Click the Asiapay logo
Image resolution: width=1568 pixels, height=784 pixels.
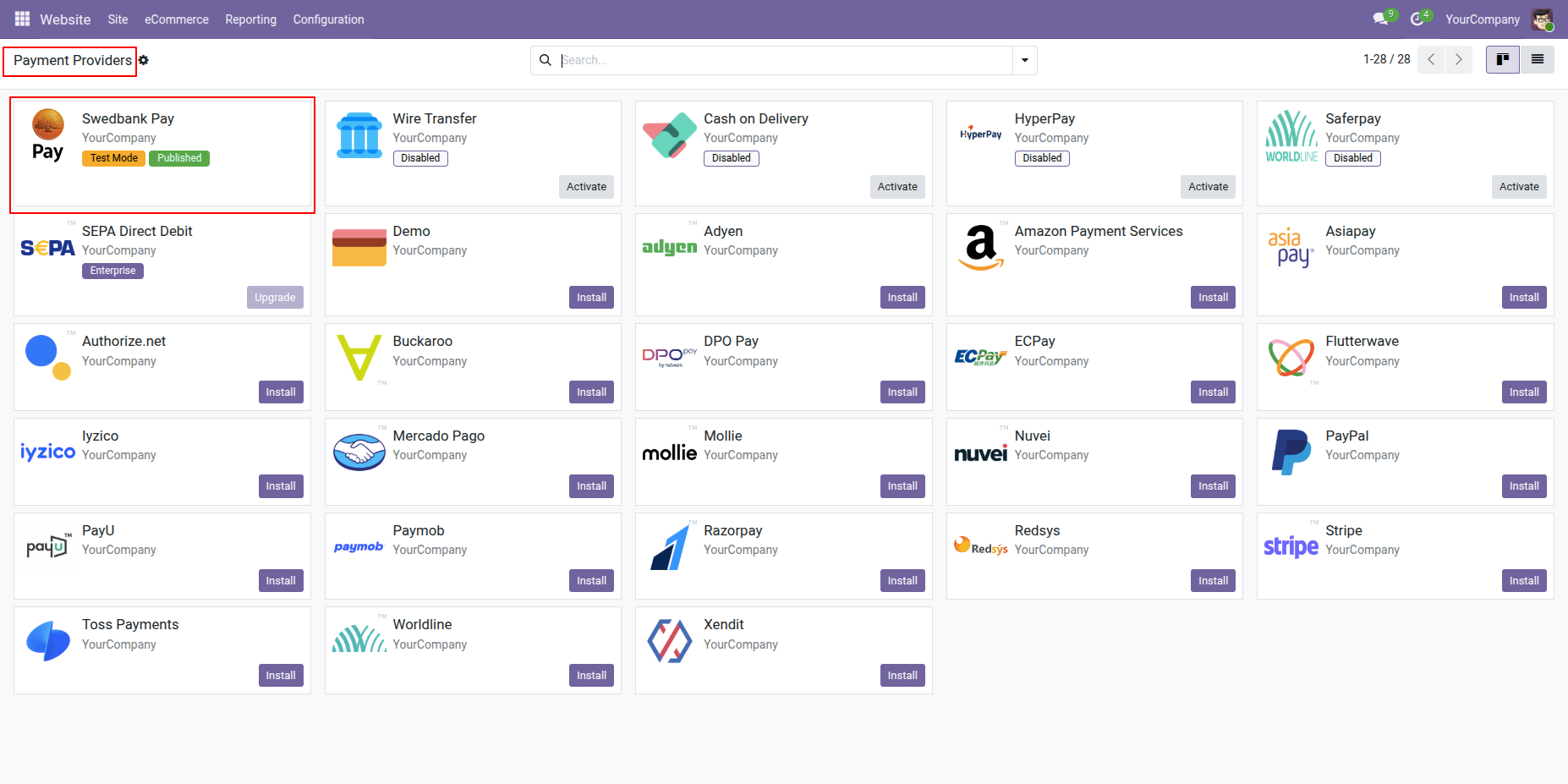pyautogui.click(x=1291, y=248)
